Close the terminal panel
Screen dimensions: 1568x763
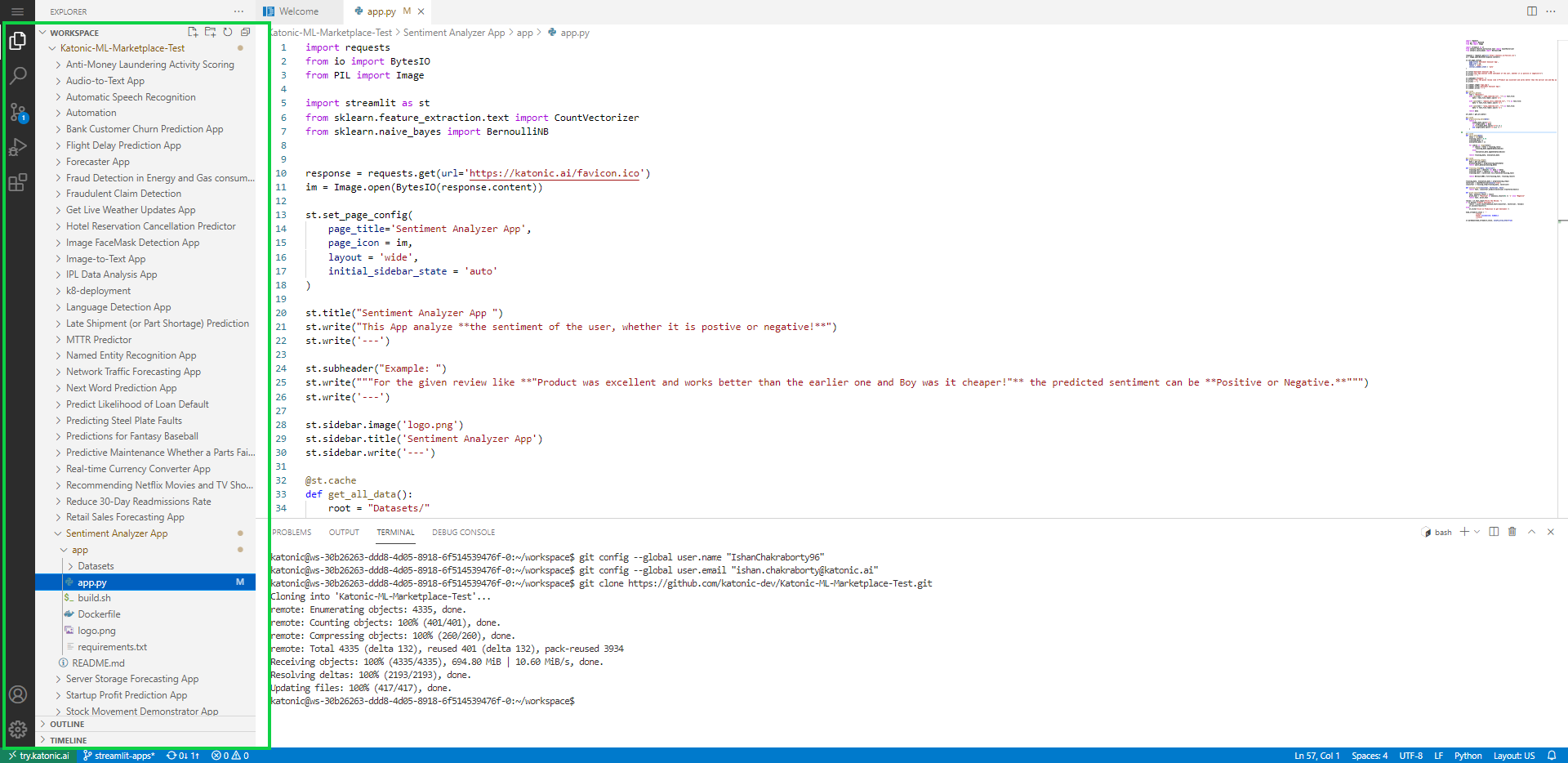click(1550, 532)
